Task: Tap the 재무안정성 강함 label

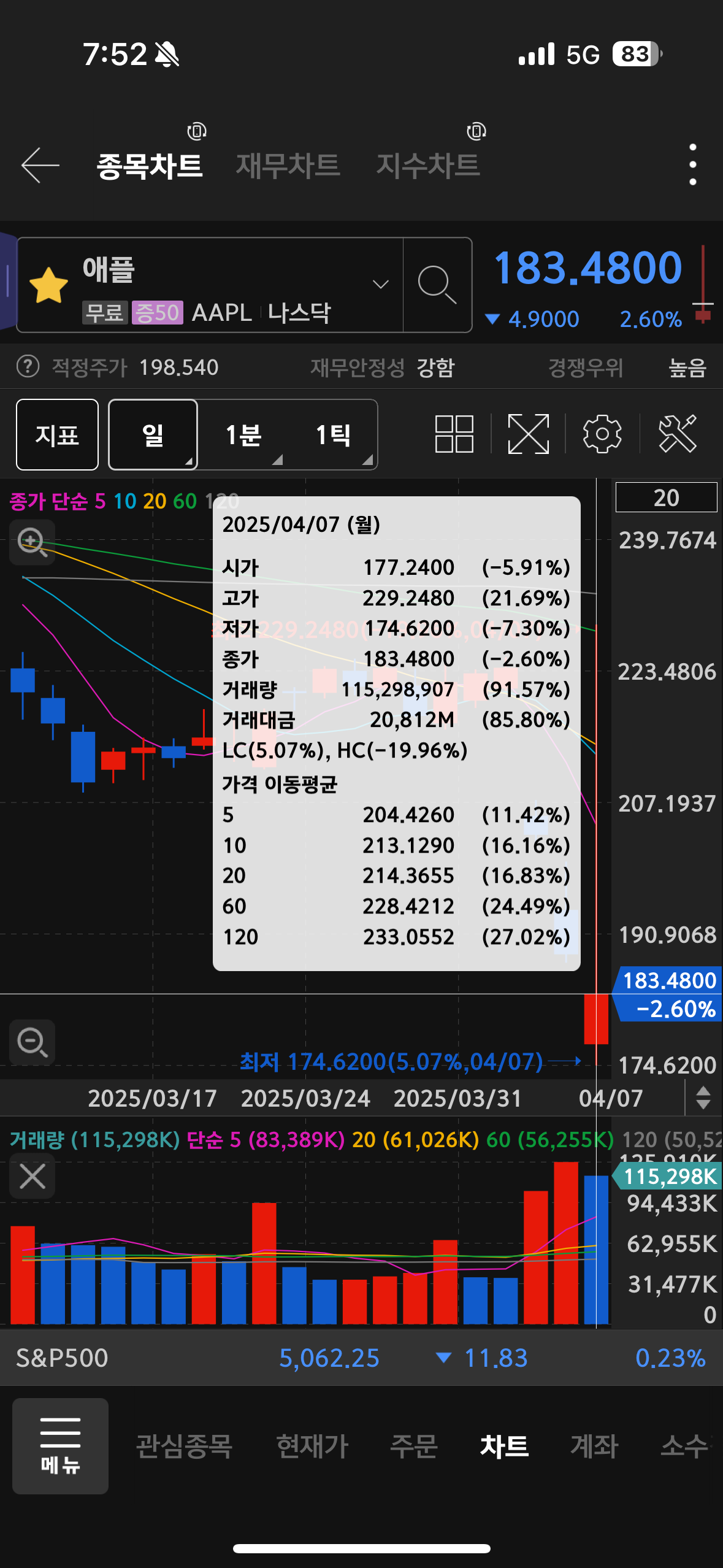Action: pos(382,367)
